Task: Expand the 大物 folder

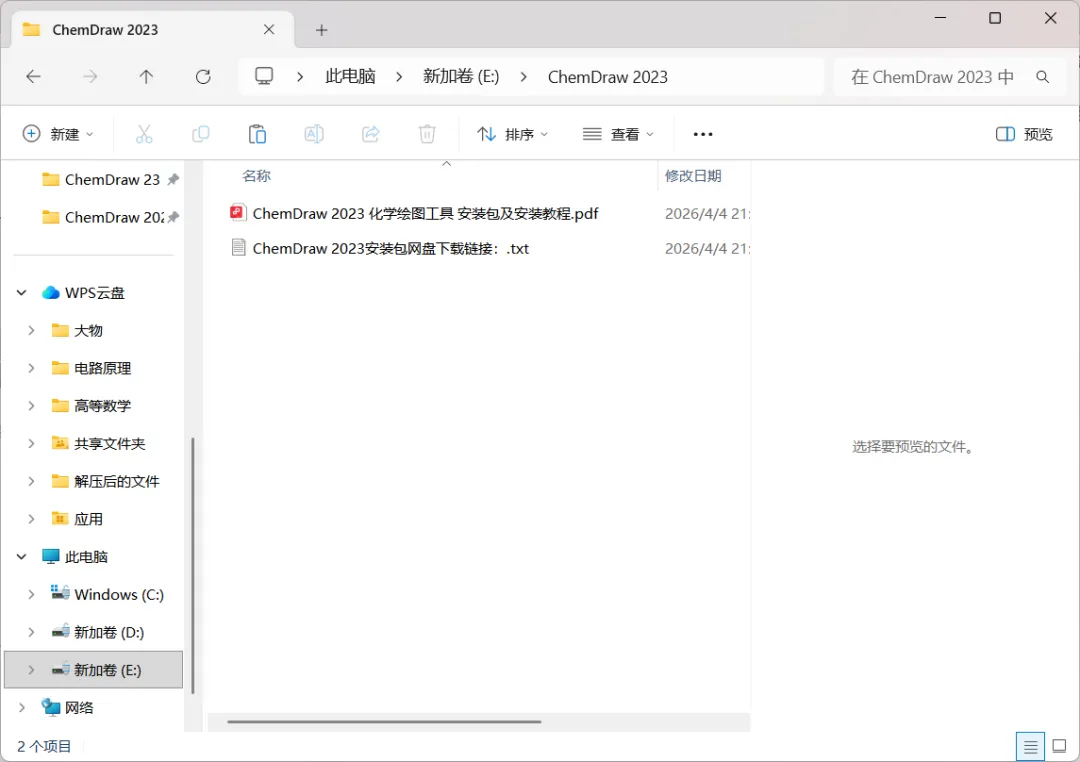Action: pos(31,331)
